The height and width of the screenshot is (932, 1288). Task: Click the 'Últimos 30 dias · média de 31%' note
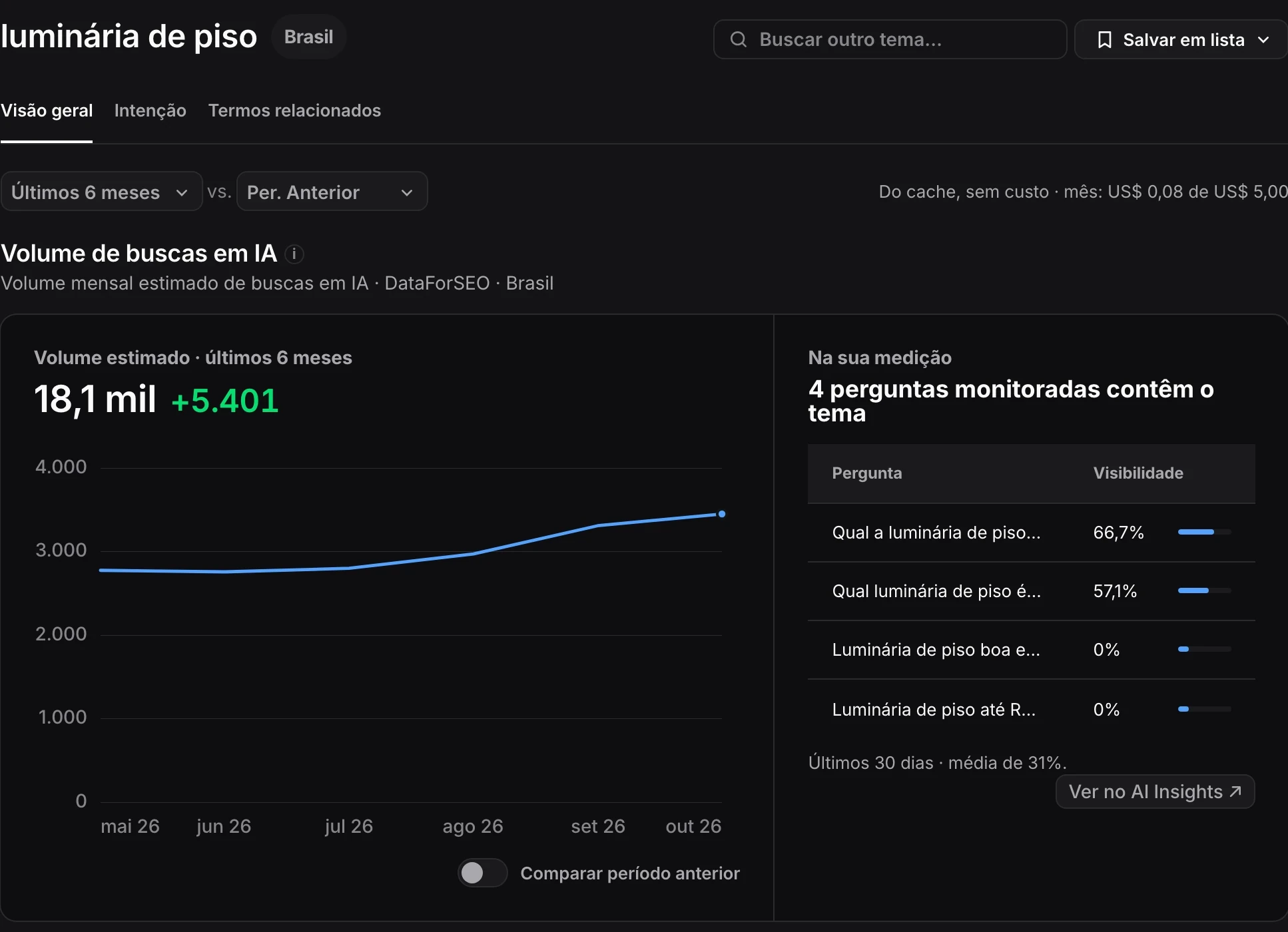coord(938,763)
